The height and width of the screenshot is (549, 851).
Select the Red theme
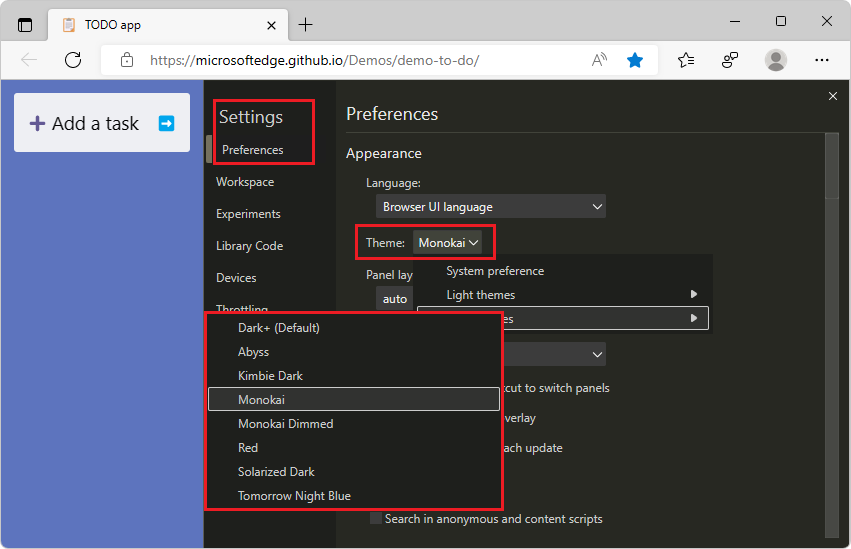(x=354, y=448)
